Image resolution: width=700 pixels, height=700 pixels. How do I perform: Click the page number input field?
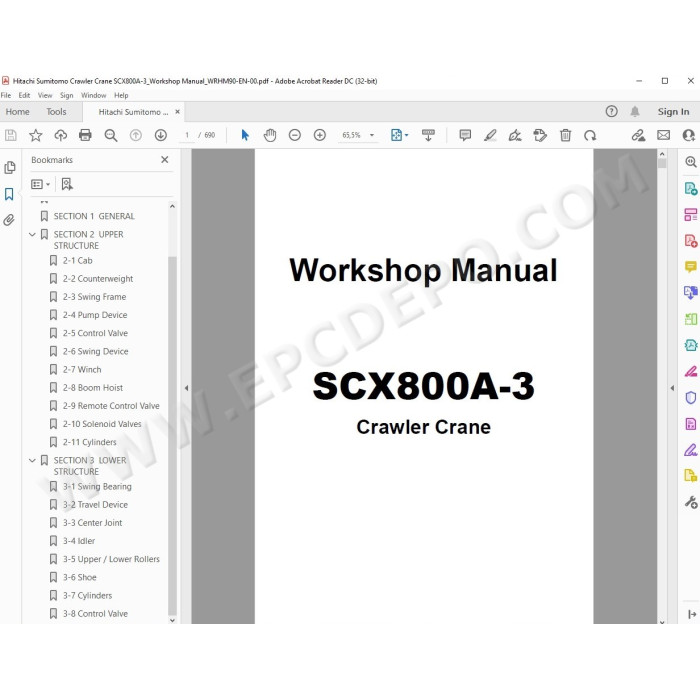pyautogui.click(x=187, y=135)
